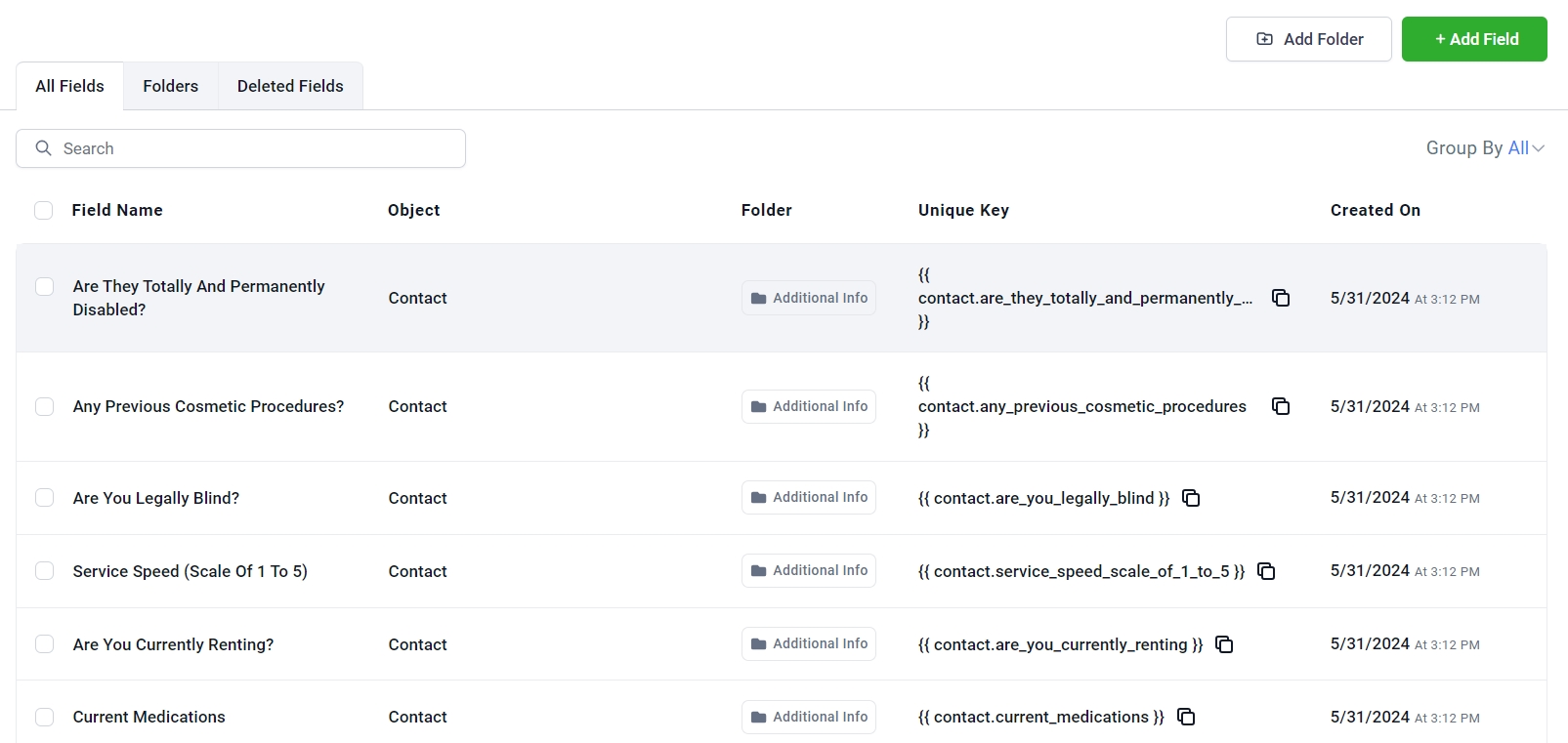This screenshot has height=743, width=1568.
Task: Tick the Current Medications checkbox
Action: pyautogui.click(x=45, y=717)
